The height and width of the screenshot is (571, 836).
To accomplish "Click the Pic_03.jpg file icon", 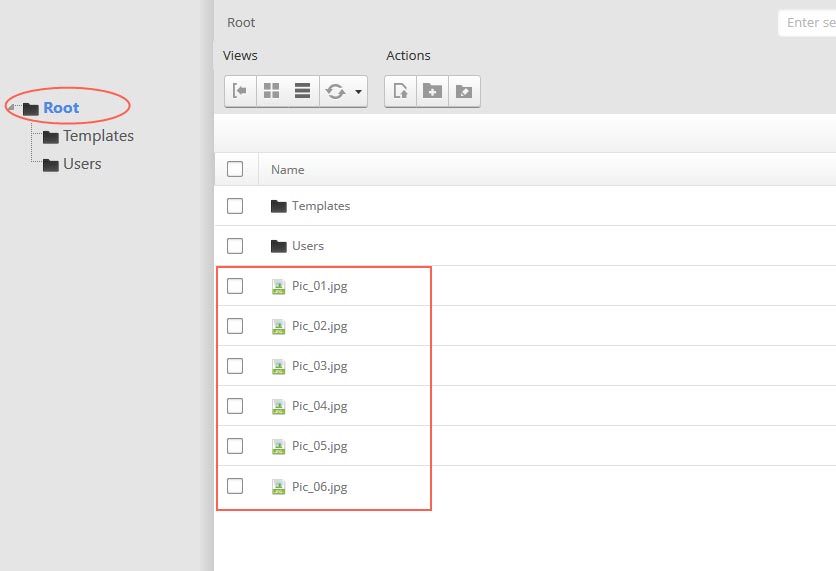I will tap(279, 366).
